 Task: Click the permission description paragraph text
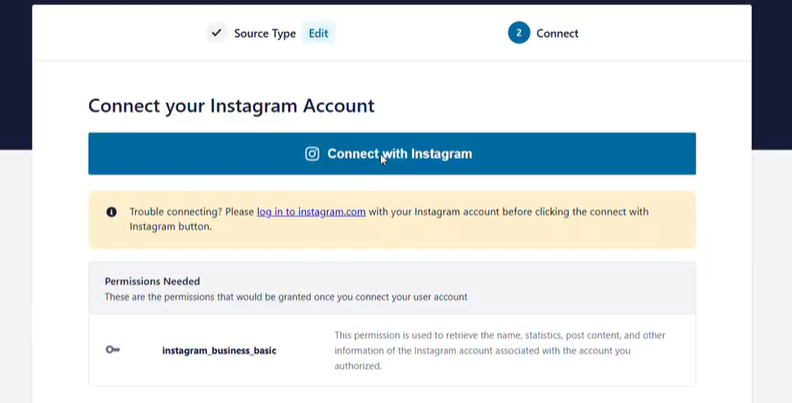pos(499,350)
